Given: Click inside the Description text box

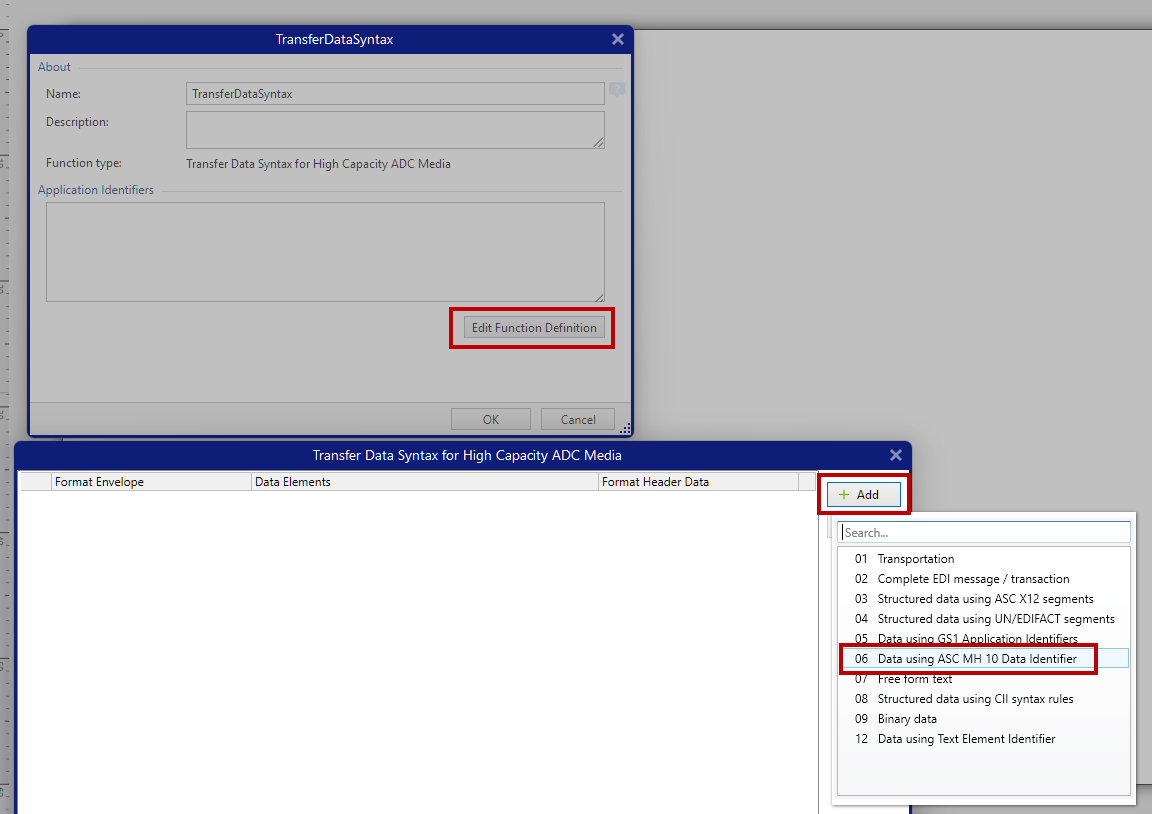Looking at the screenshot, I should 395,129.
